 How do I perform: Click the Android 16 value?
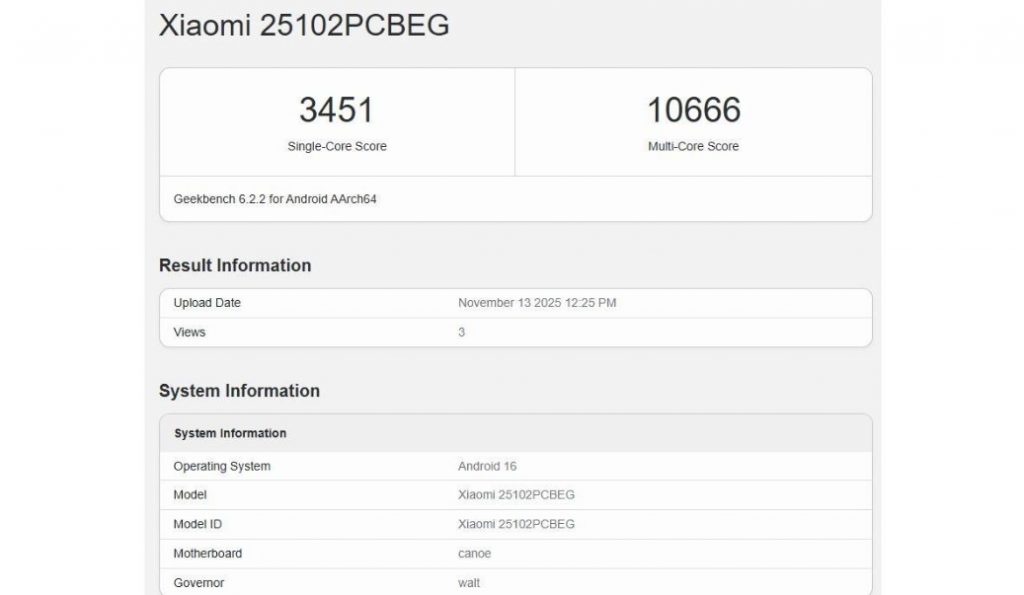(x=487, y=465)
